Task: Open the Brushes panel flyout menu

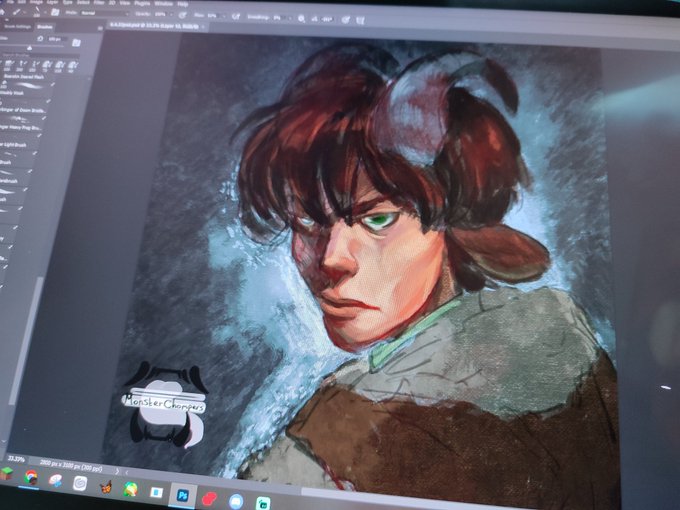Action: [100, 28]
